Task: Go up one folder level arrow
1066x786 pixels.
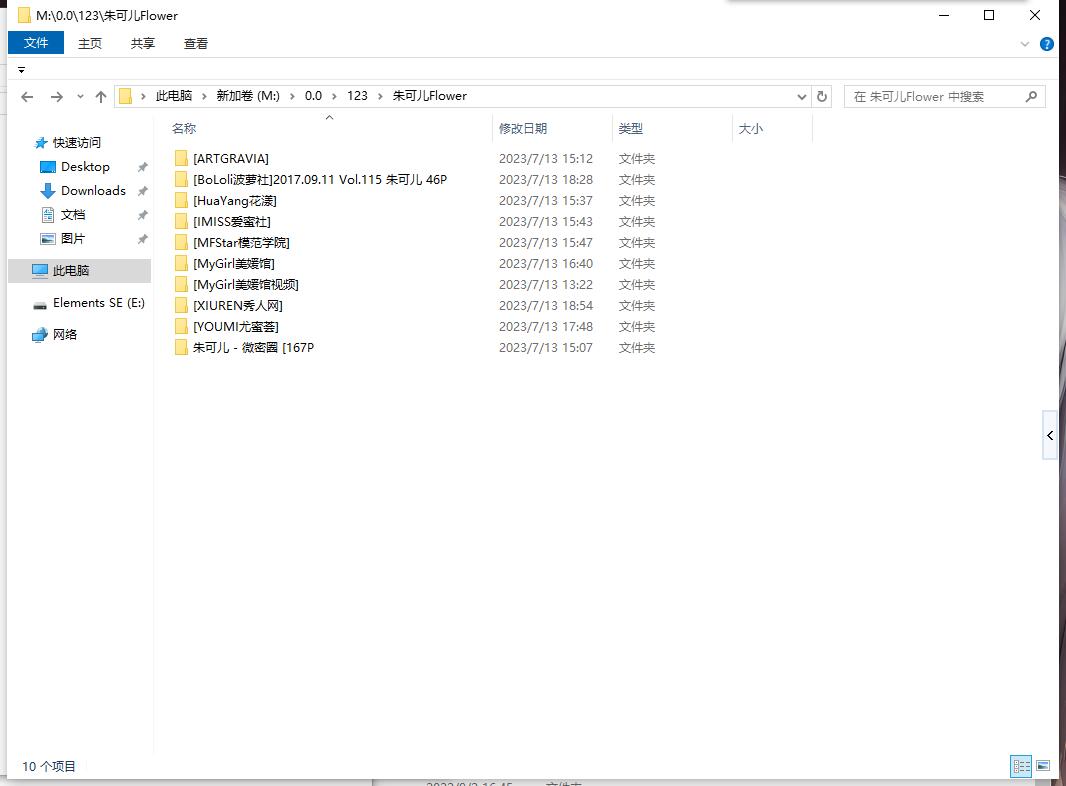Action: pos(101,97)
